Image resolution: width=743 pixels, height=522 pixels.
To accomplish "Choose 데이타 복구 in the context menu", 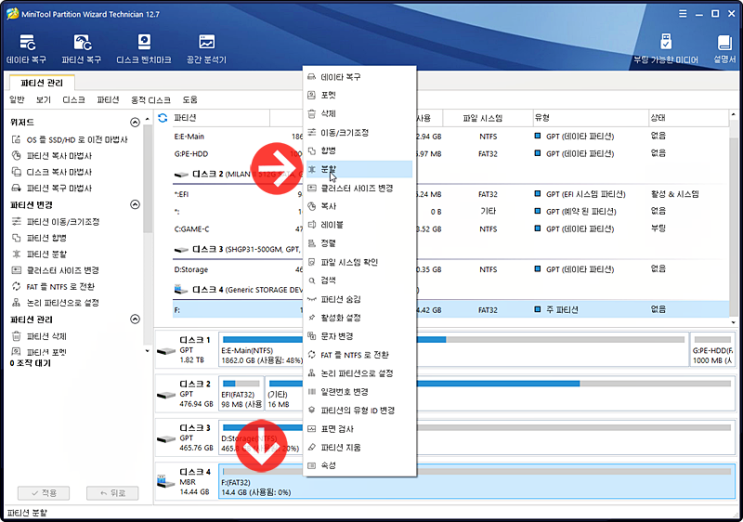I will click(359, 77).
